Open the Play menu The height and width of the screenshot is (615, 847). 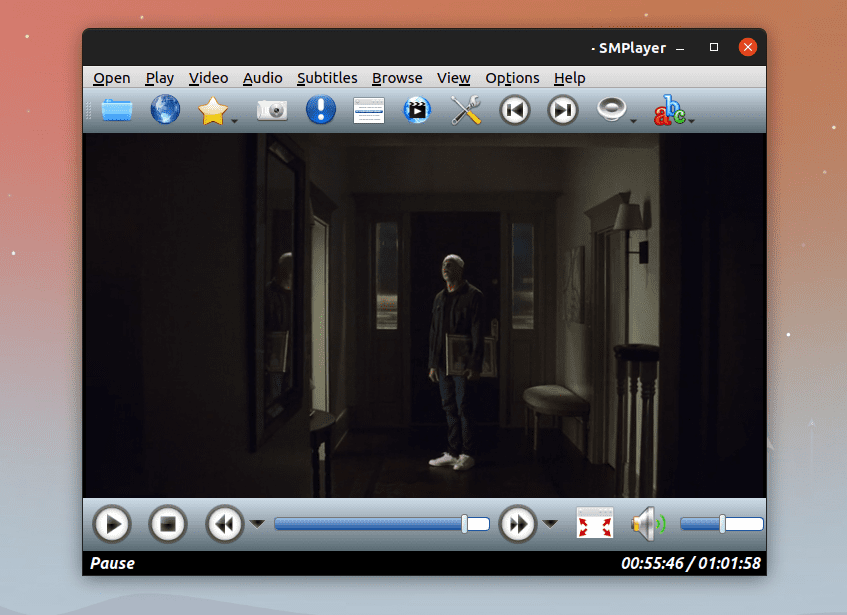[x=160, y=78]
